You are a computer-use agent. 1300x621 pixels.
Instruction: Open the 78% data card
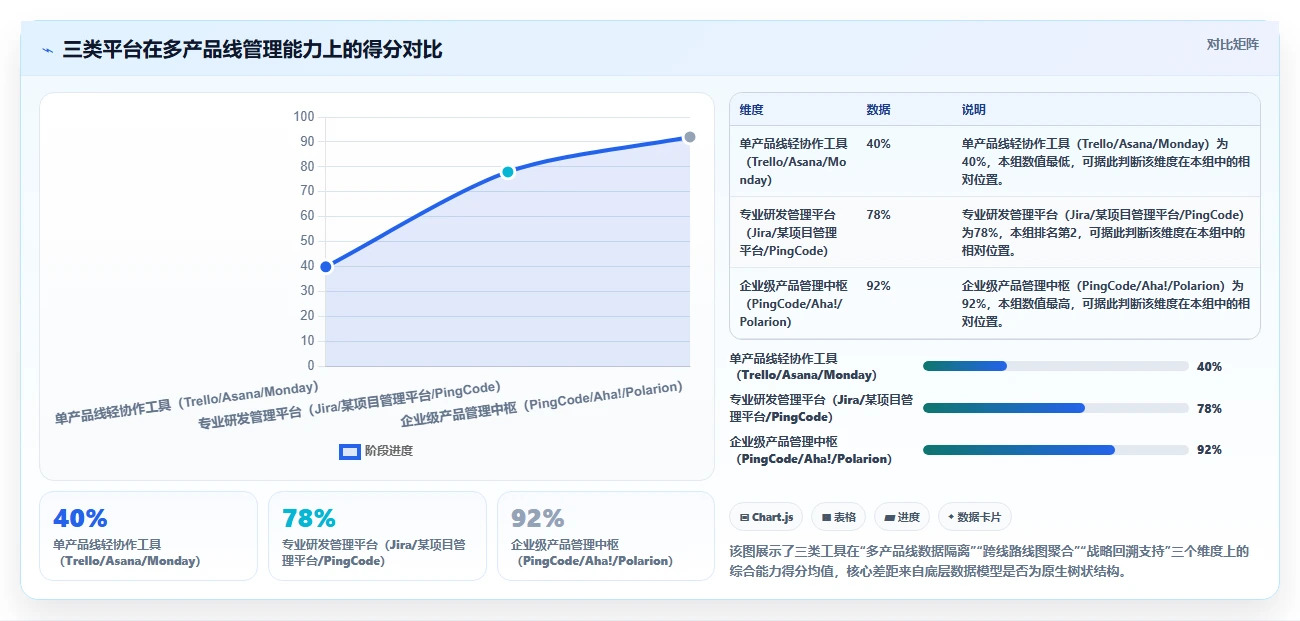click(377, 536)
